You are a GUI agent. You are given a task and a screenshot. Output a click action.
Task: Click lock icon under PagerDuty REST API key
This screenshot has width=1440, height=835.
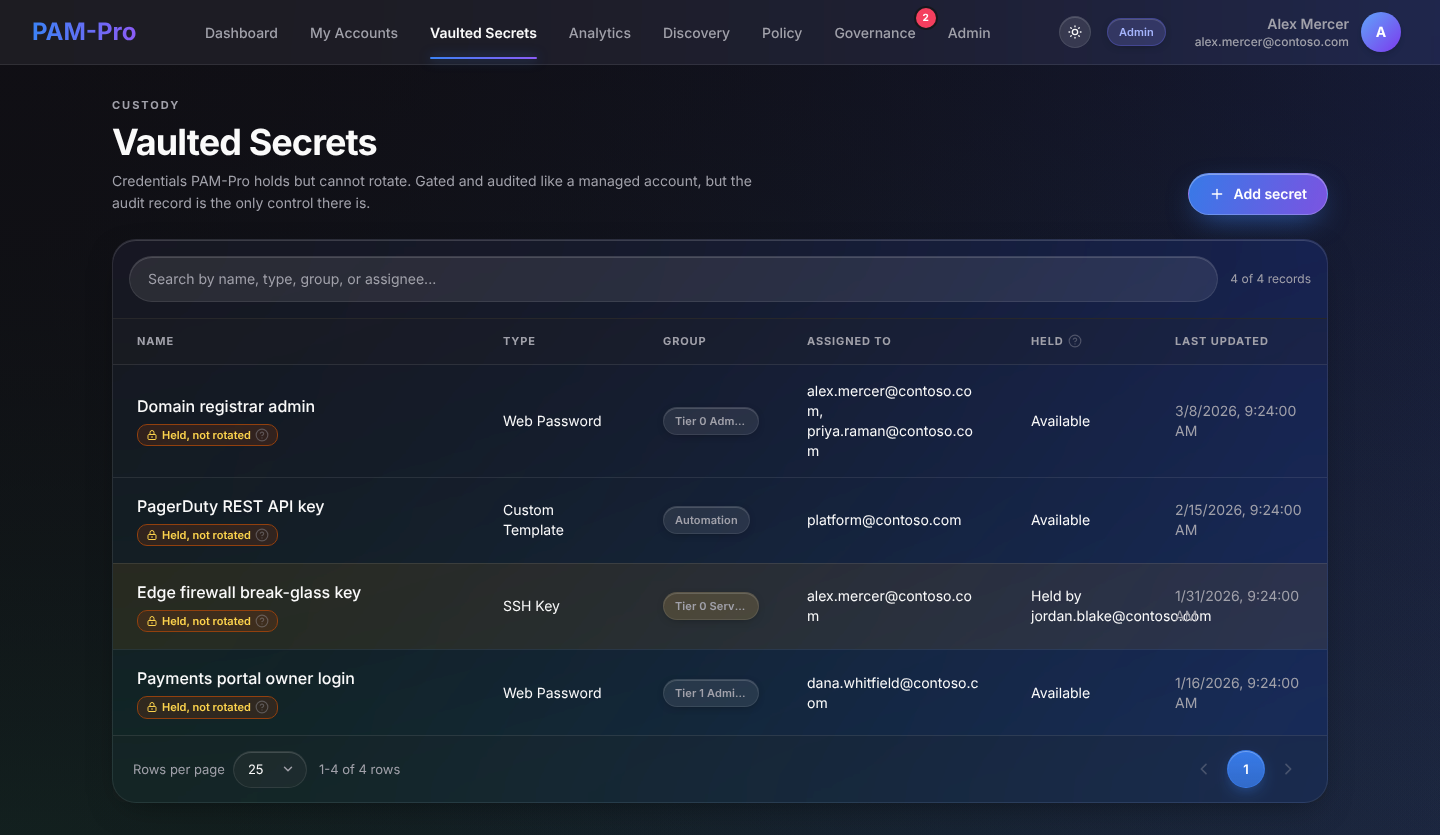[x=152, y=535]
